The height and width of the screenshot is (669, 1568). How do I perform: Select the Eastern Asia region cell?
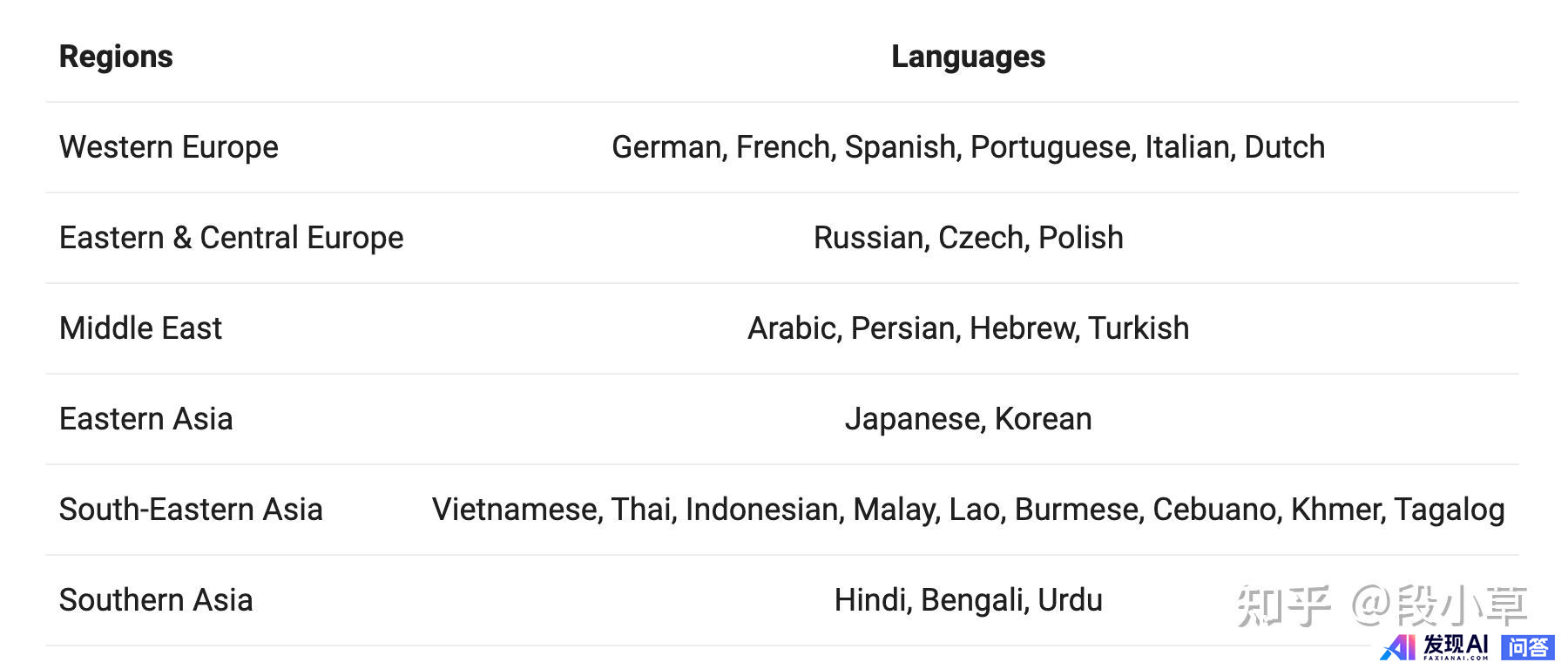tap(146, 419)
